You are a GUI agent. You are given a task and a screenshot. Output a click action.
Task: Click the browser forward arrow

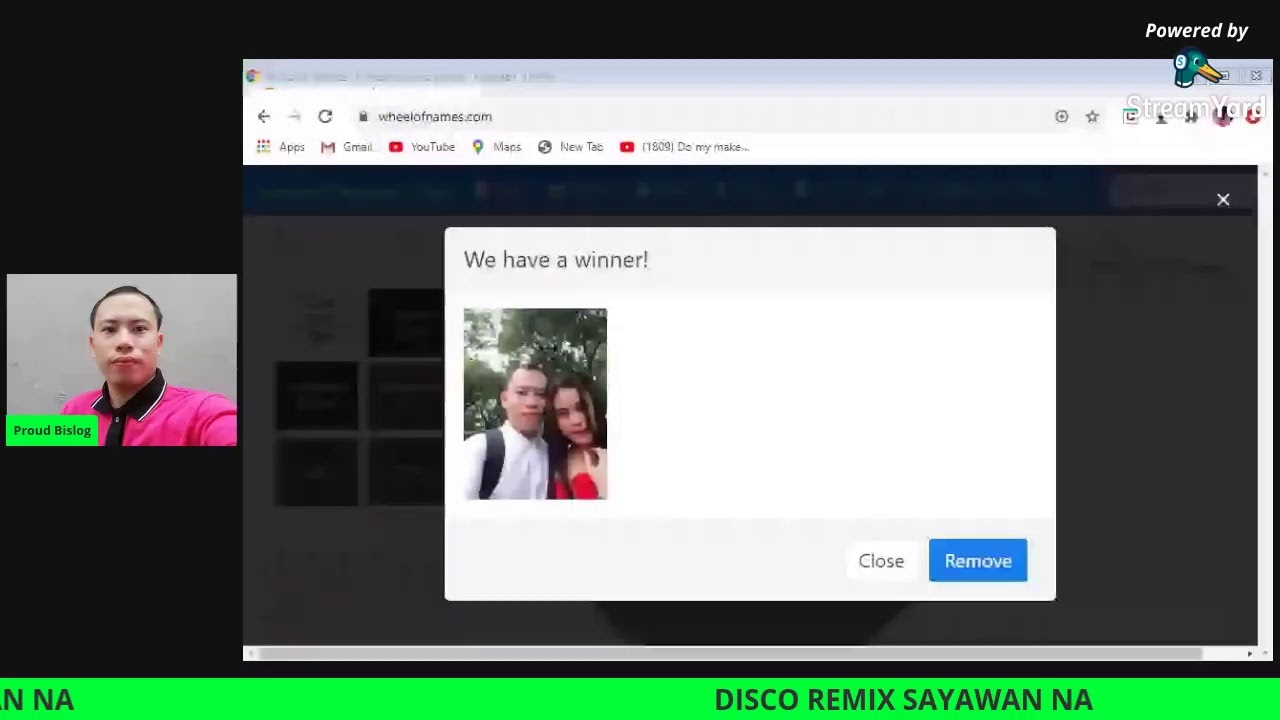tap(294, 116)
